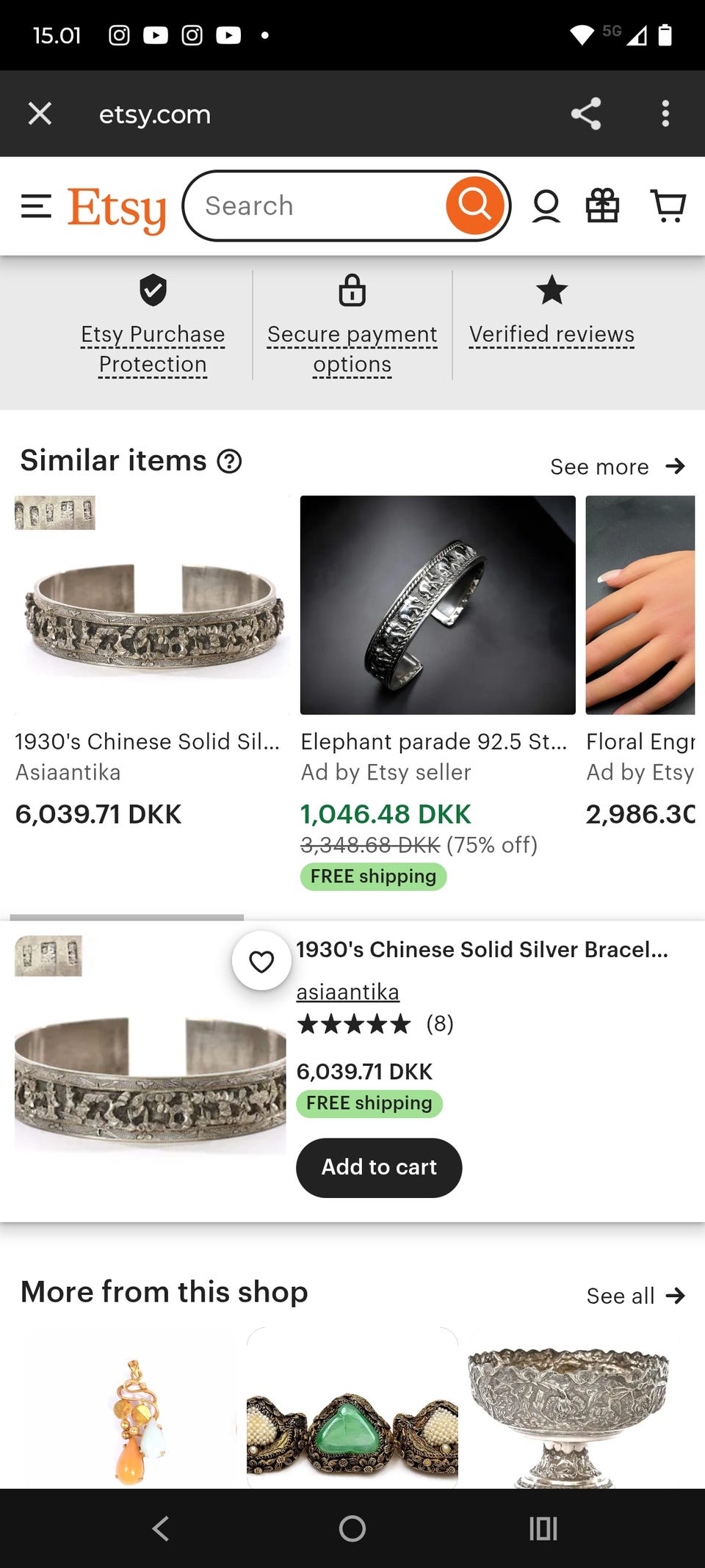Open the shopping cart

668,206
